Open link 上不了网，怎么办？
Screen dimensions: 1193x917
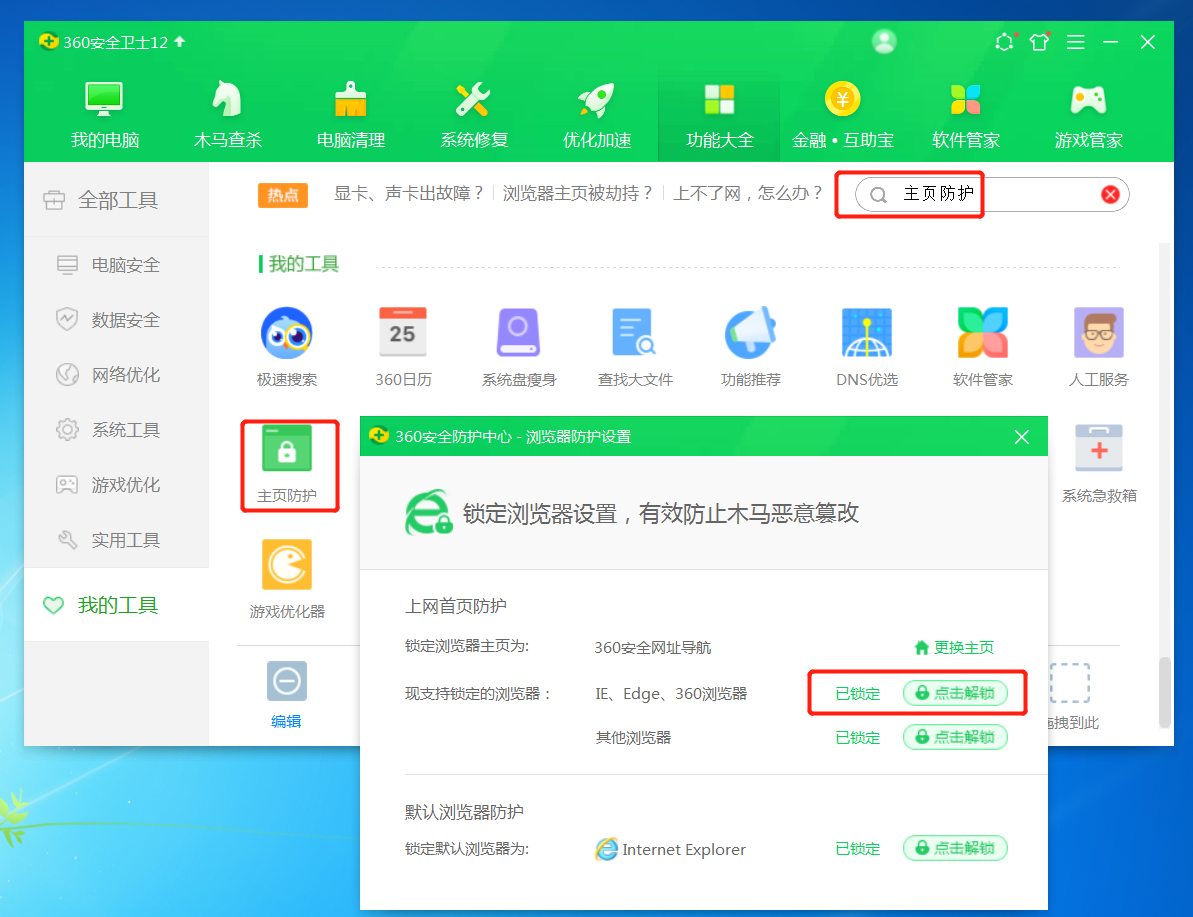748,193
